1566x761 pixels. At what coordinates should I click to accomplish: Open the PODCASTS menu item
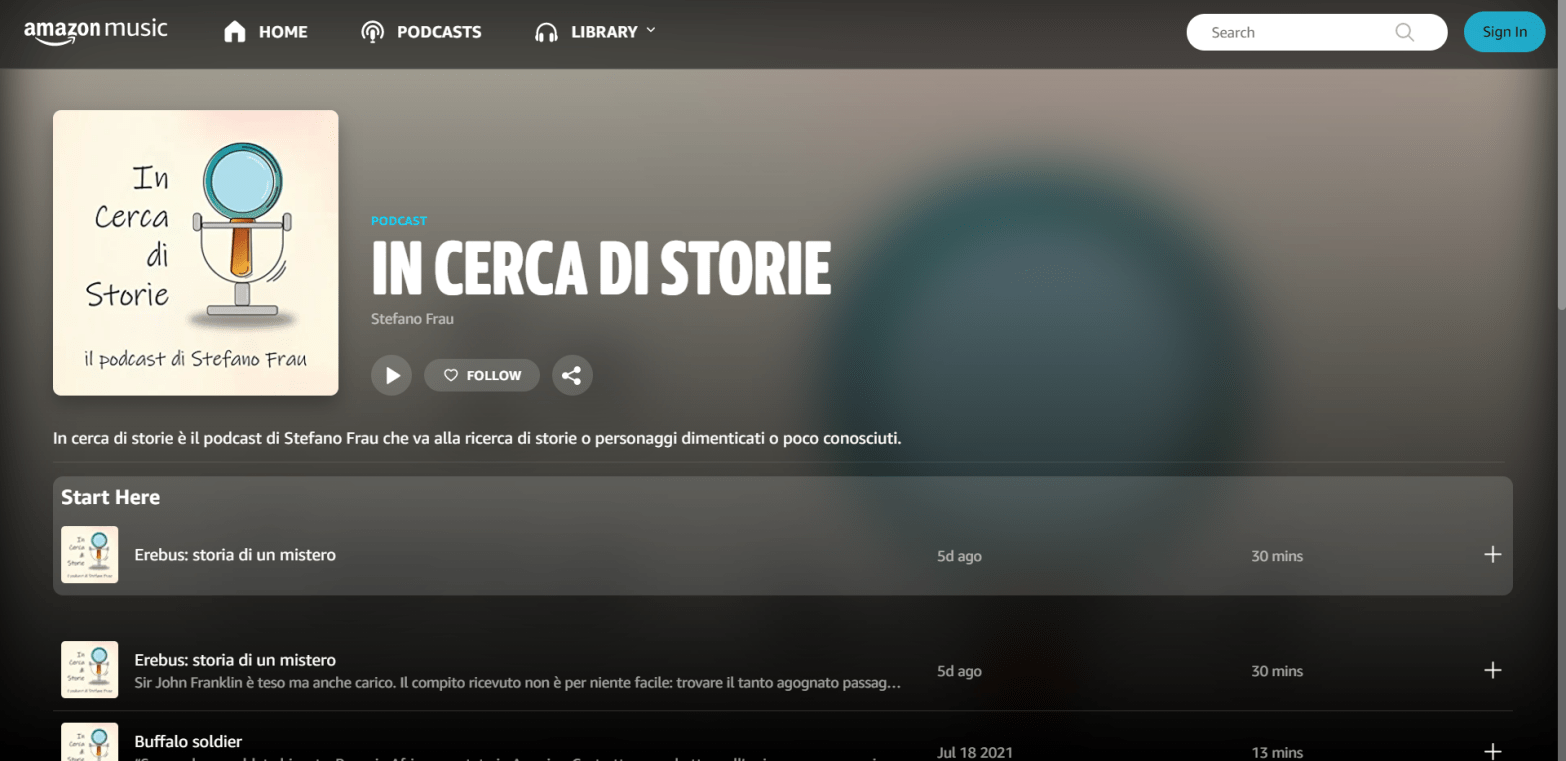[x=438, y=32]
